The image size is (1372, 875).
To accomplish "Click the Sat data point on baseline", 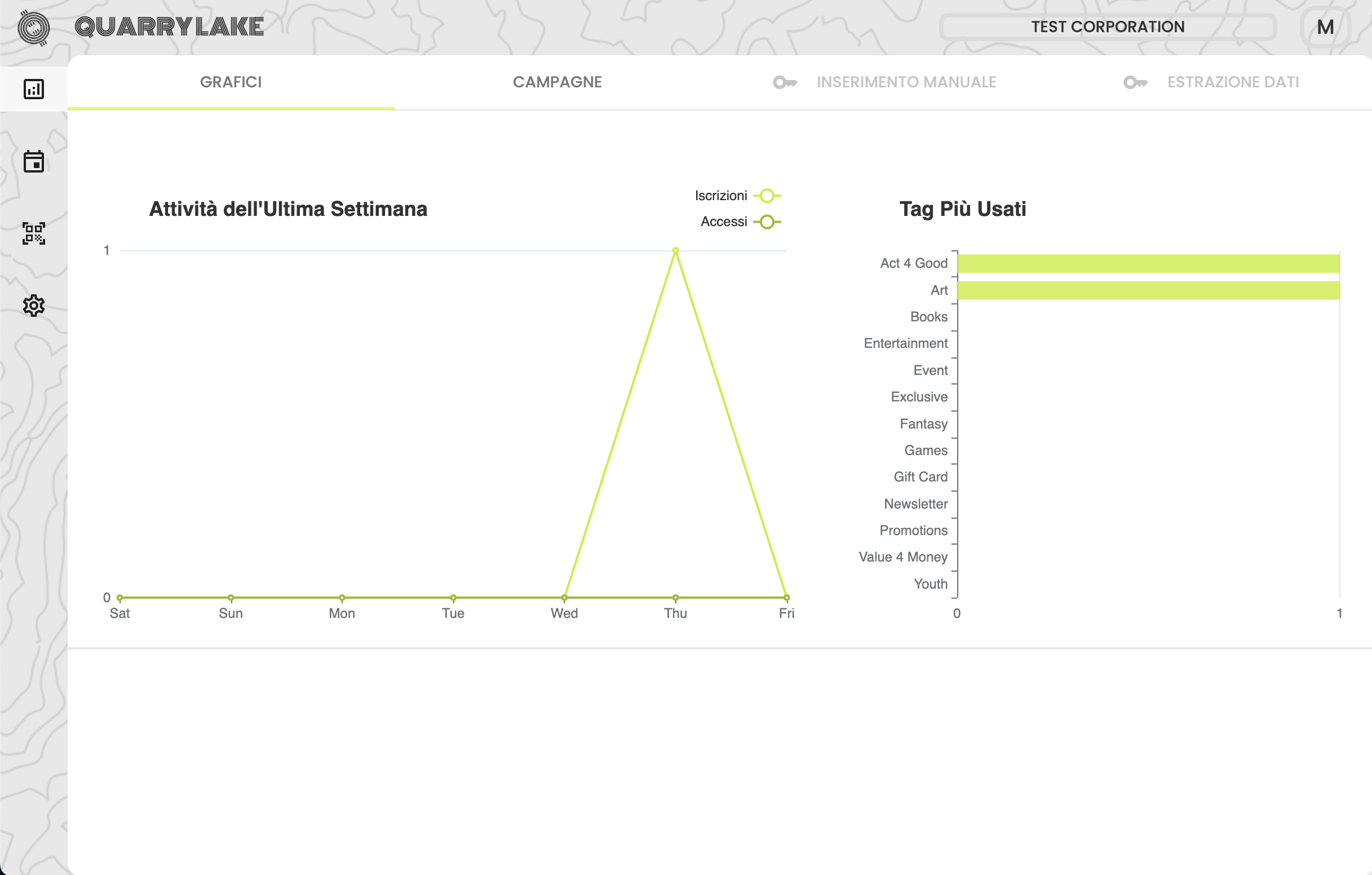I will click(120, 598).
